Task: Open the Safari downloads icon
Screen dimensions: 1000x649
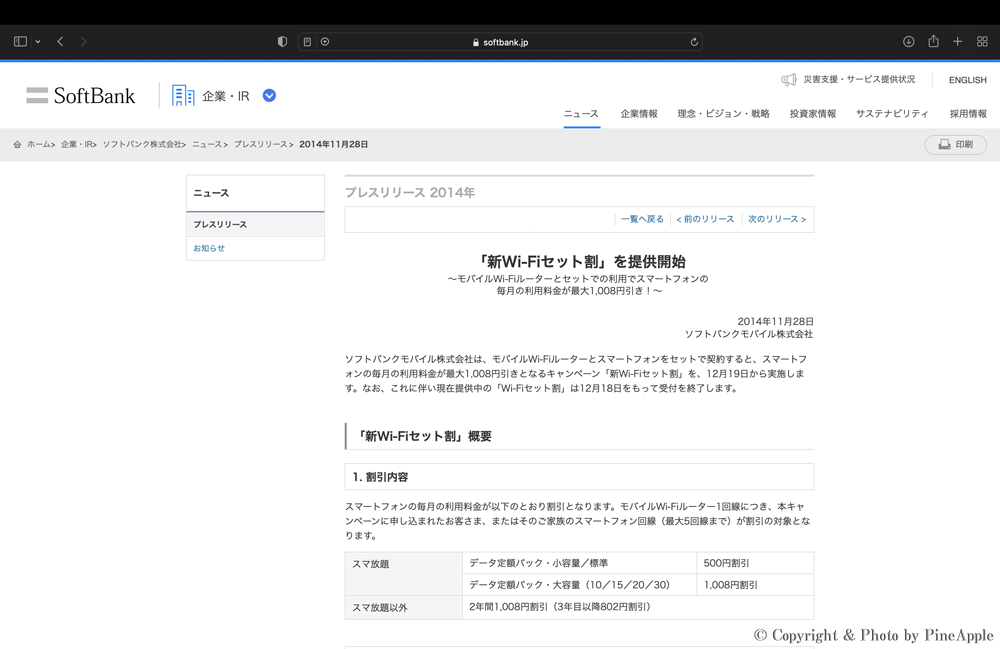Action: point(908,42)
